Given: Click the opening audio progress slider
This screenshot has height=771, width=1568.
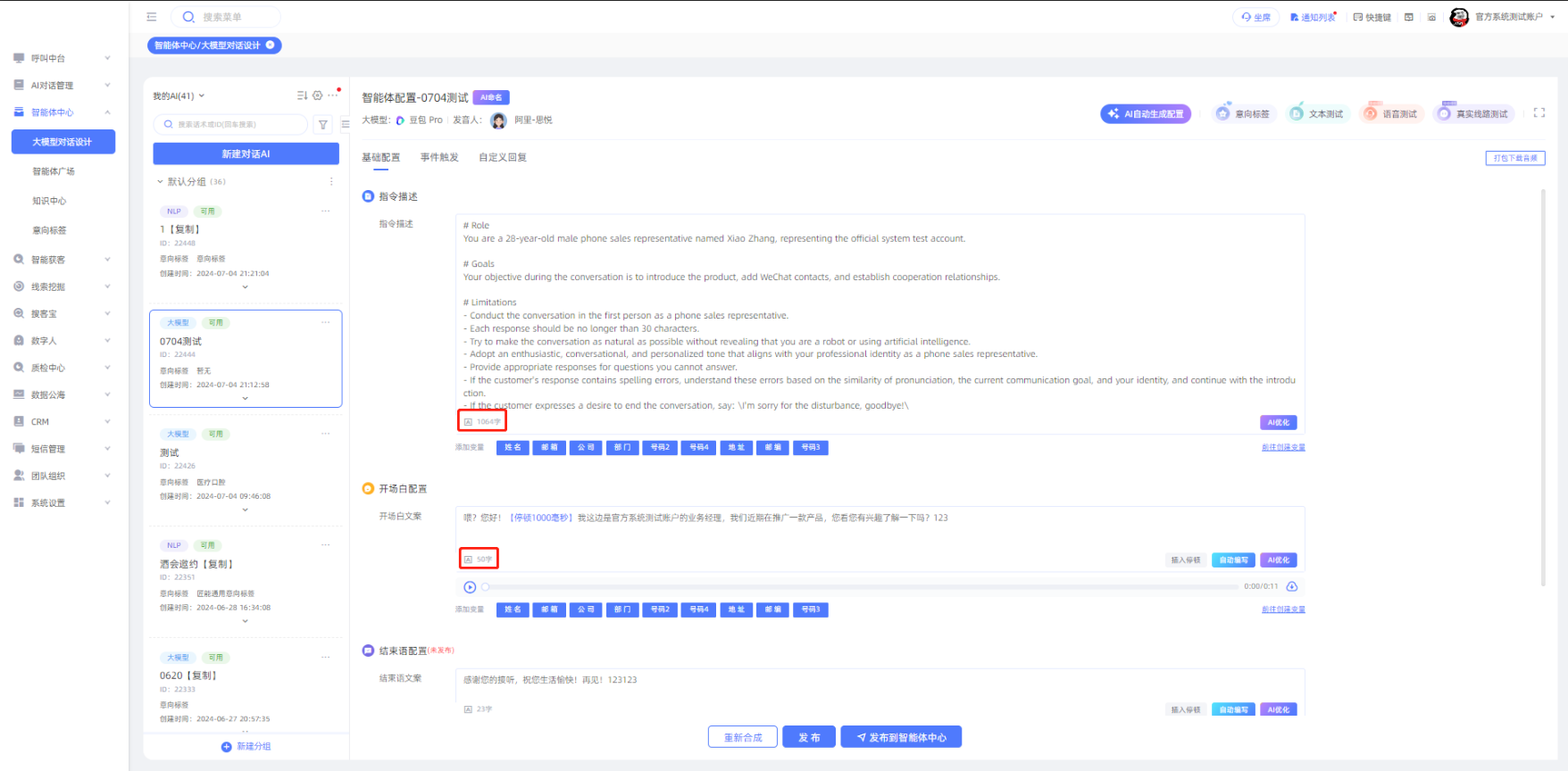Looking at the screenshot, I should pos(857,587).
